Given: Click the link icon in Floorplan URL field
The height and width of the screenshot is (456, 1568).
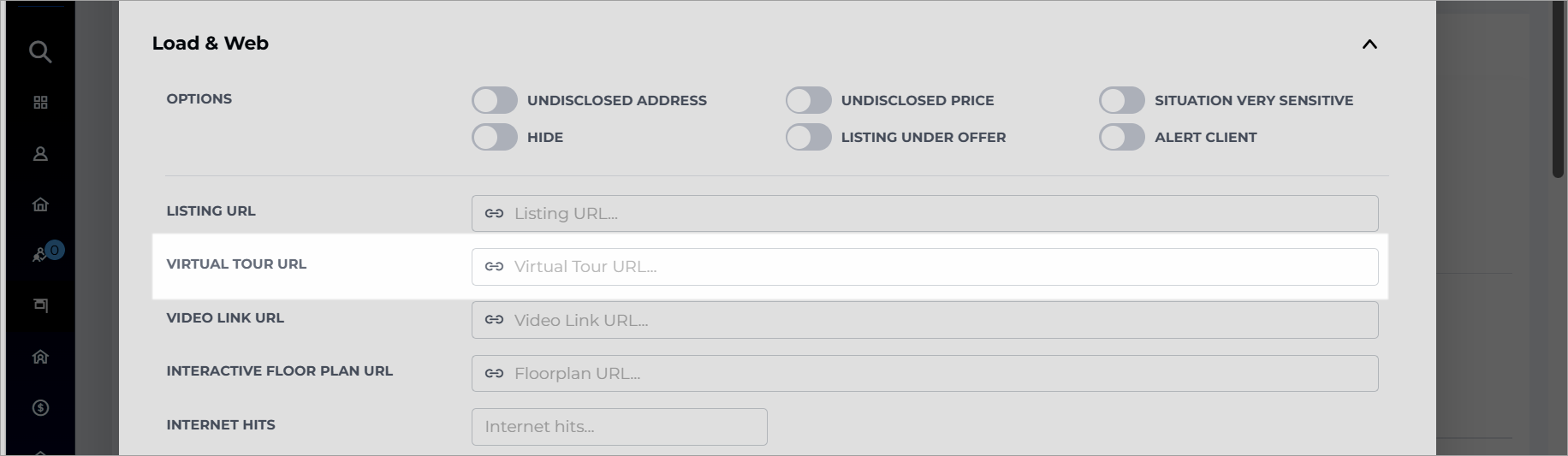Looking at the screenshot, I should tap(494, 373).
